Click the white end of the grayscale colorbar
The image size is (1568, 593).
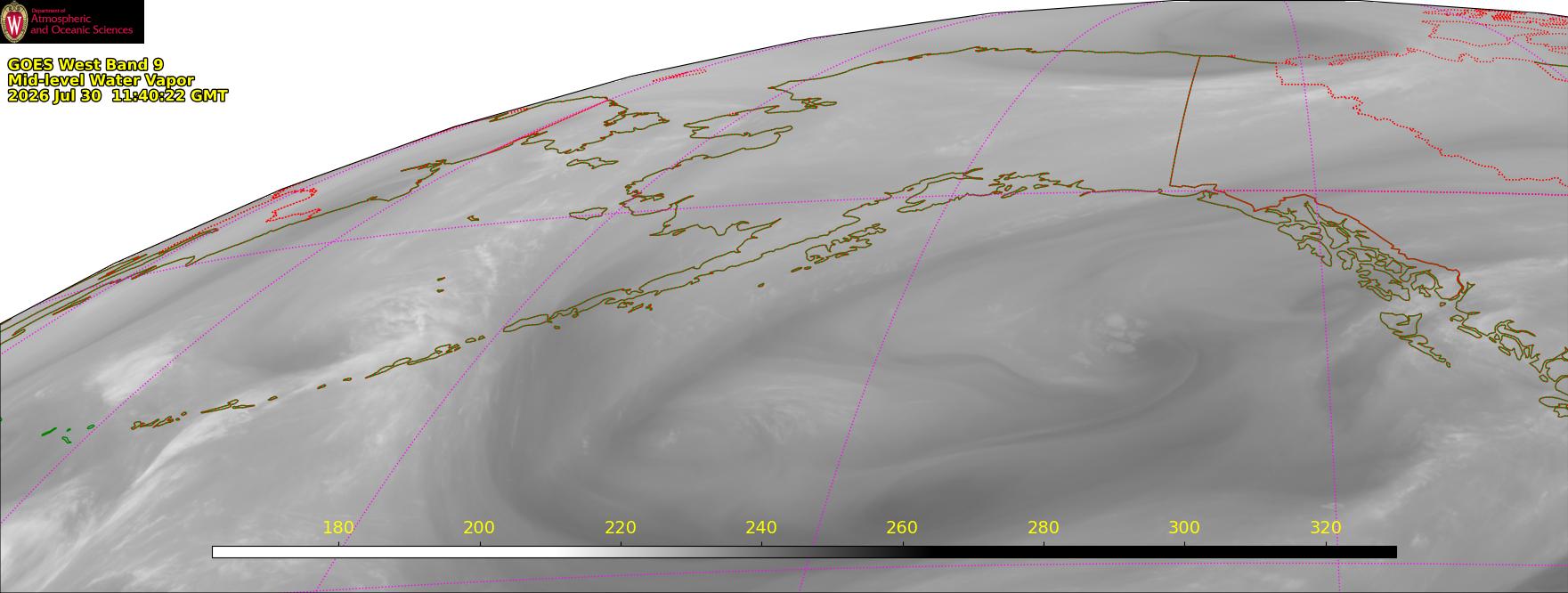(383, 552)
